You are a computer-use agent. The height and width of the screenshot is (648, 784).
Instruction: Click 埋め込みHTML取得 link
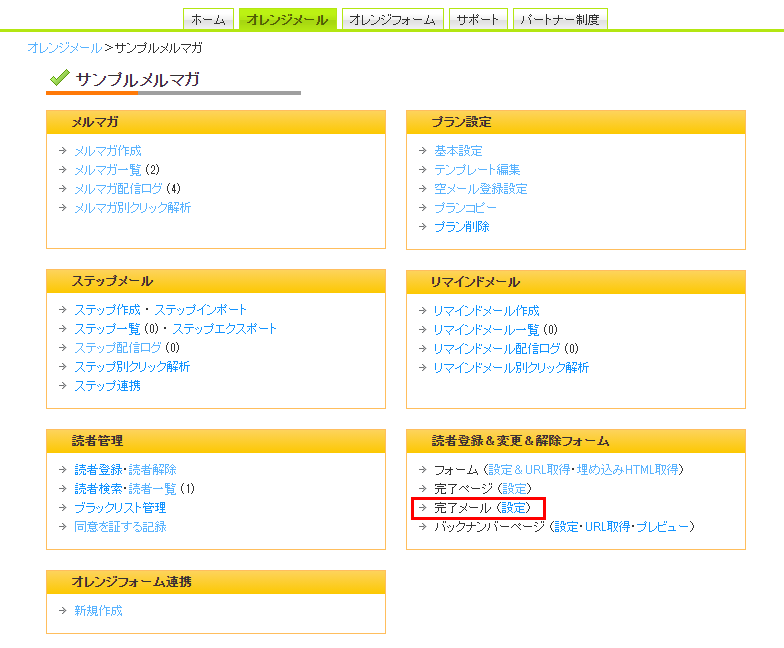pyautogui.click(x=628, y=470)
